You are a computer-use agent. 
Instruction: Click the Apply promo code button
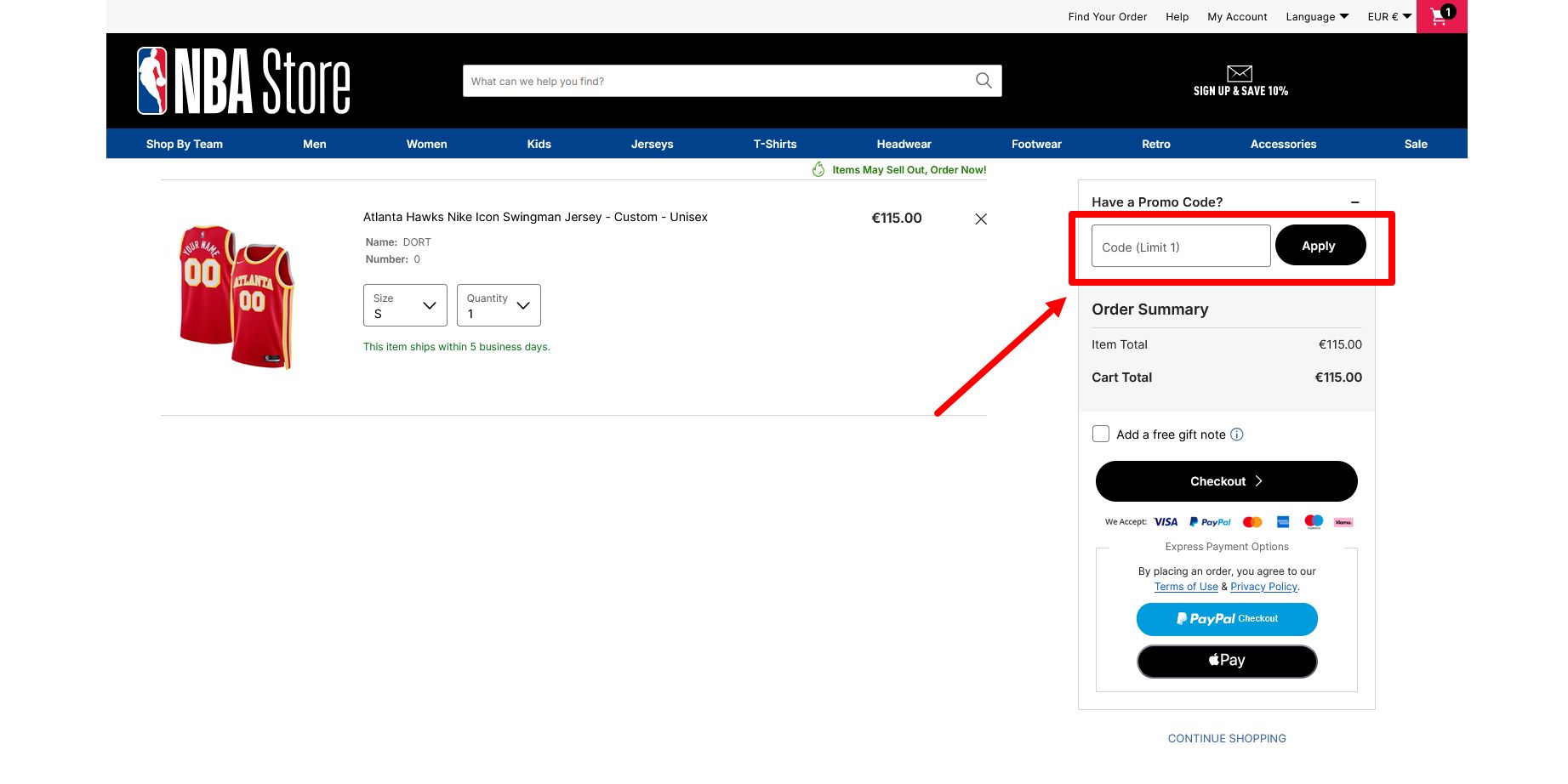1320,246
